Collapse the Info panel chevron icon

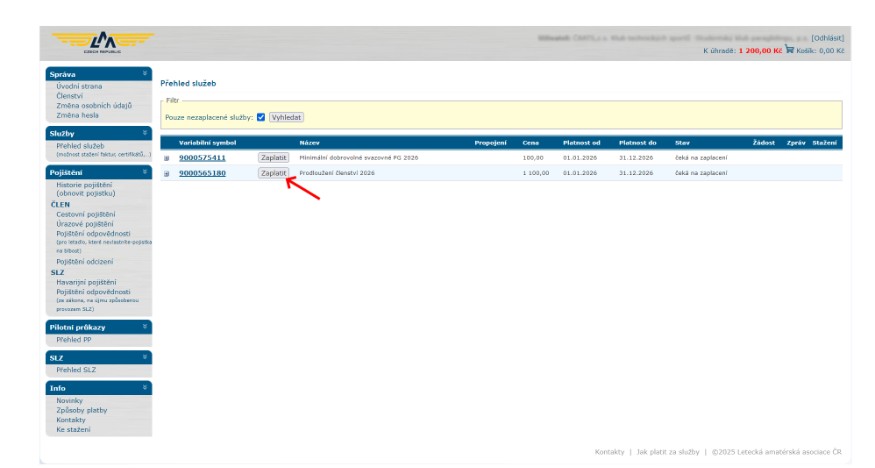click(x=145, y=387)
